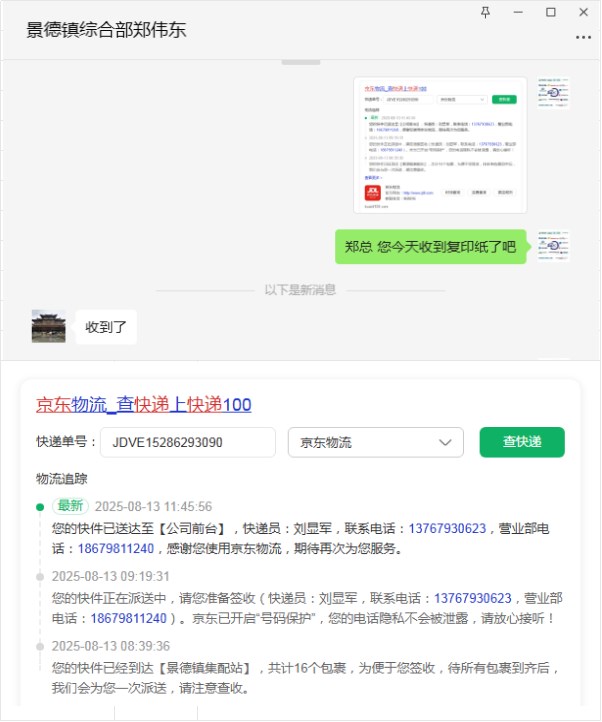Maximize the chat window
The width and height of the screenshot is (602, 722).
tap(550, 12)
